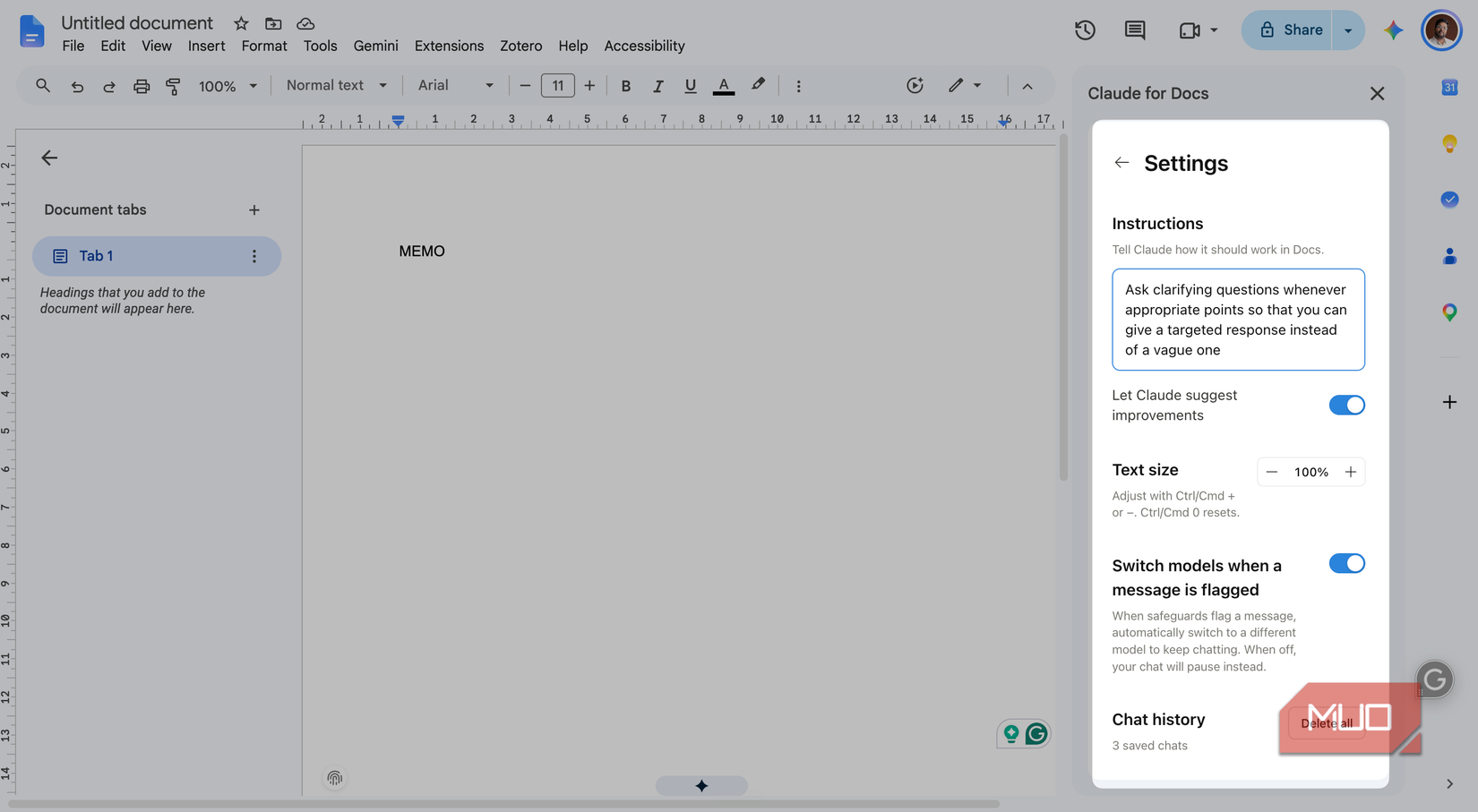Toggle bold formatting
The image size is (1478, 812).
[x=626, y=86]
